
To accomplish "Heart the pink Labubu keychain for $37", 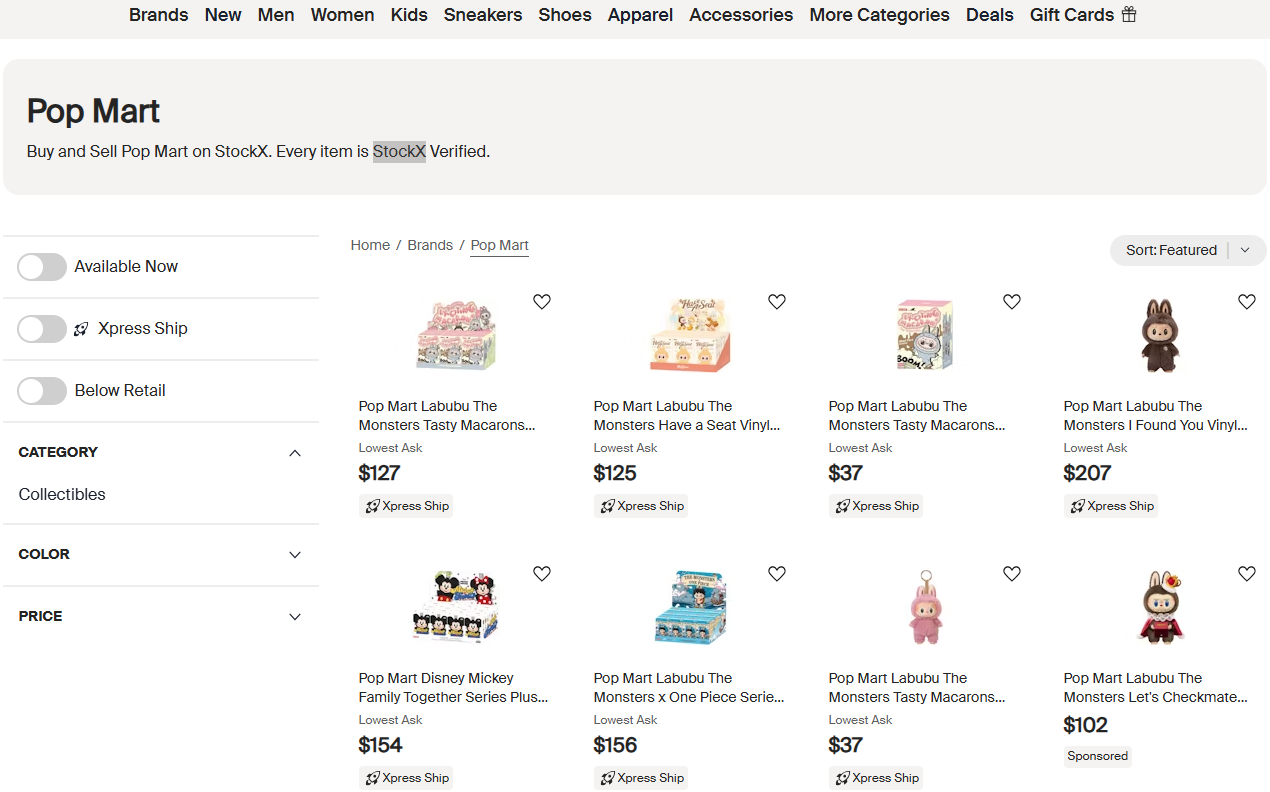I will [1012, 574].
